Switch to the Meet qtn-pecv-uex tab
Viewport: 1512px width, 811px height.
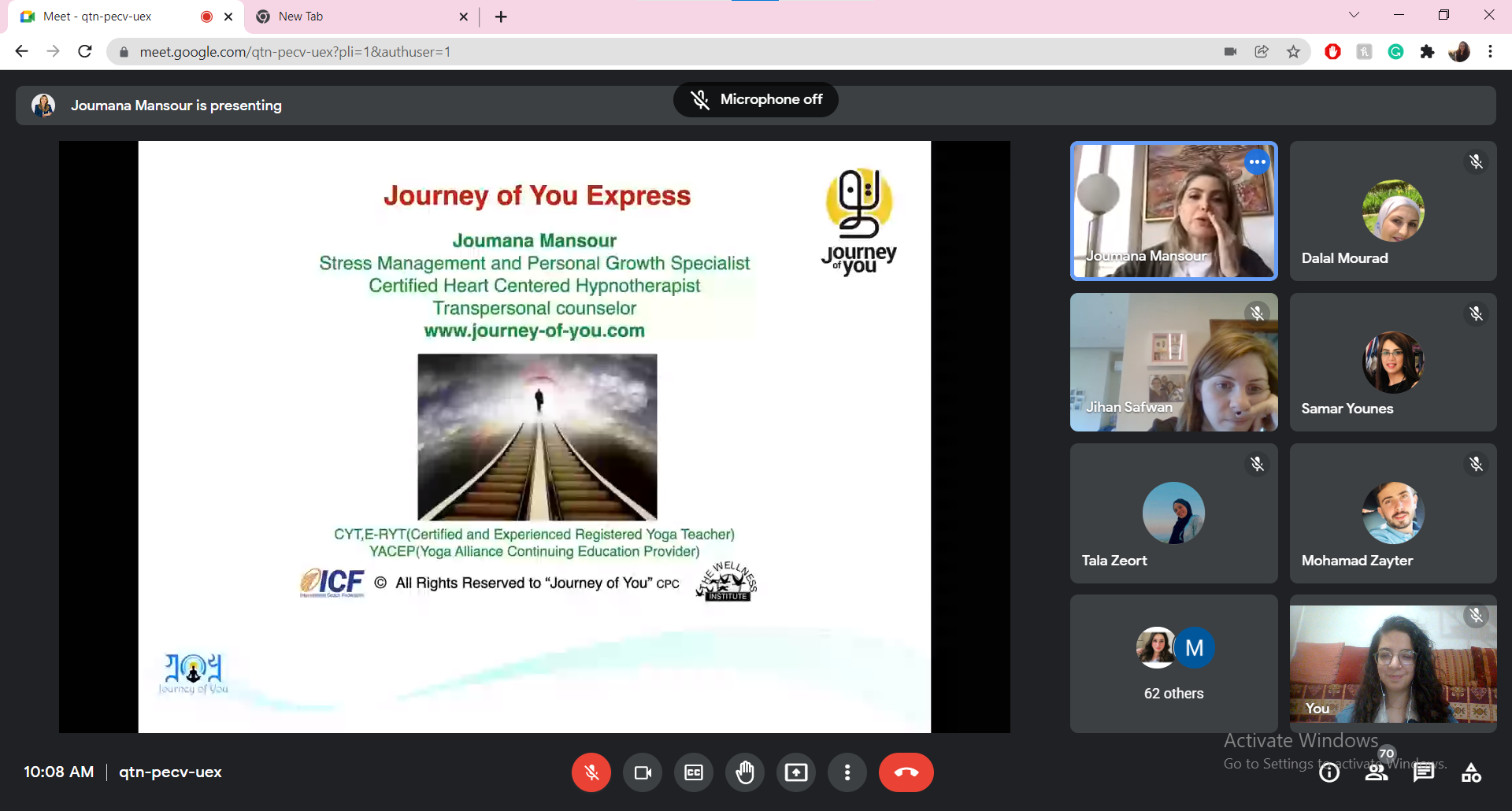126,17
